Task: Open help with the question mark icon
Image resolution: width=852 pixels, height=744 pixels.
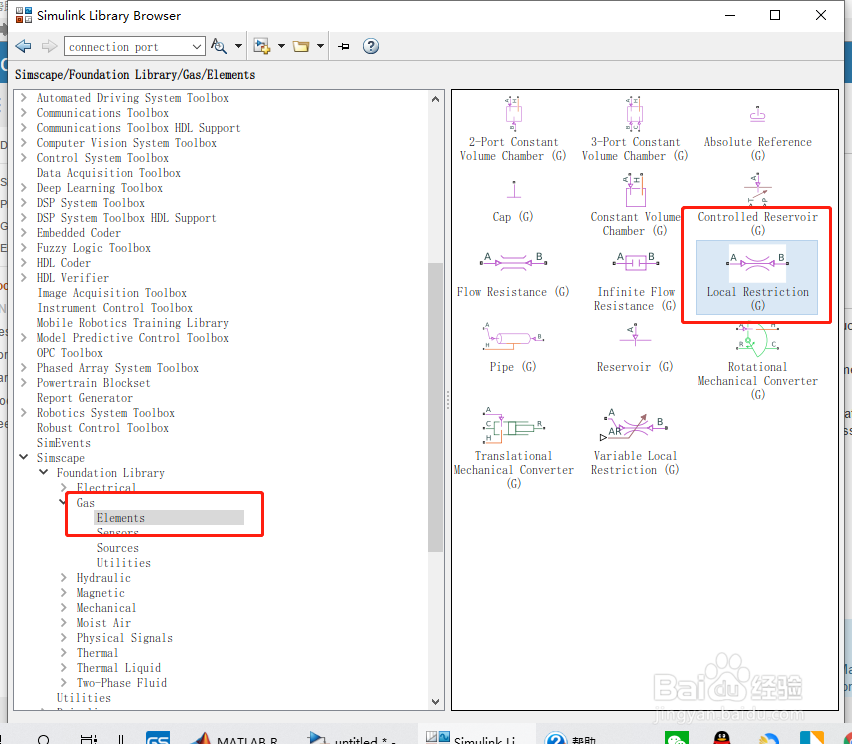Action: [371, 46]
